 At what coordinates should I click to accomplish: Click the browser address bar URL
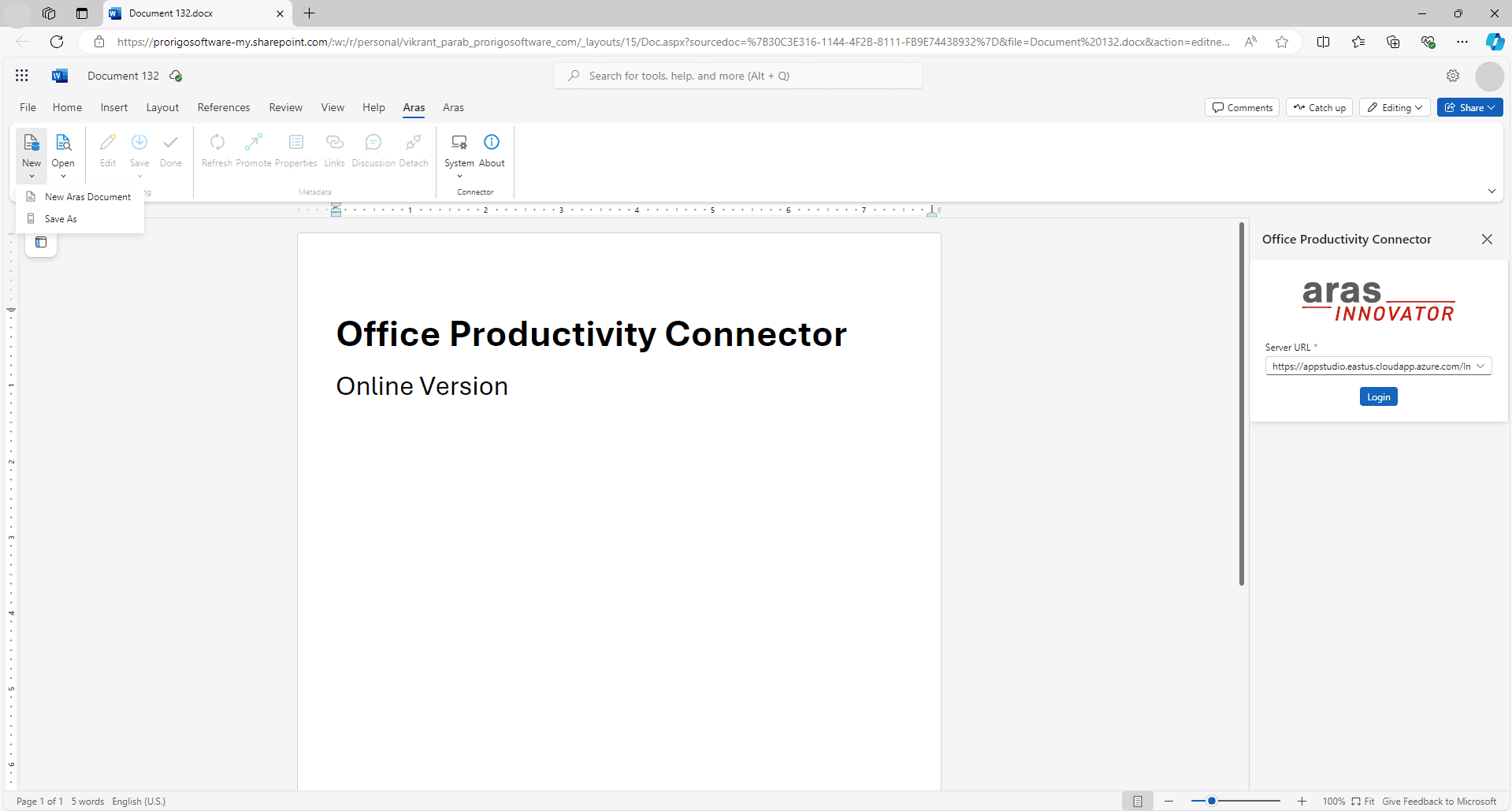674,42
